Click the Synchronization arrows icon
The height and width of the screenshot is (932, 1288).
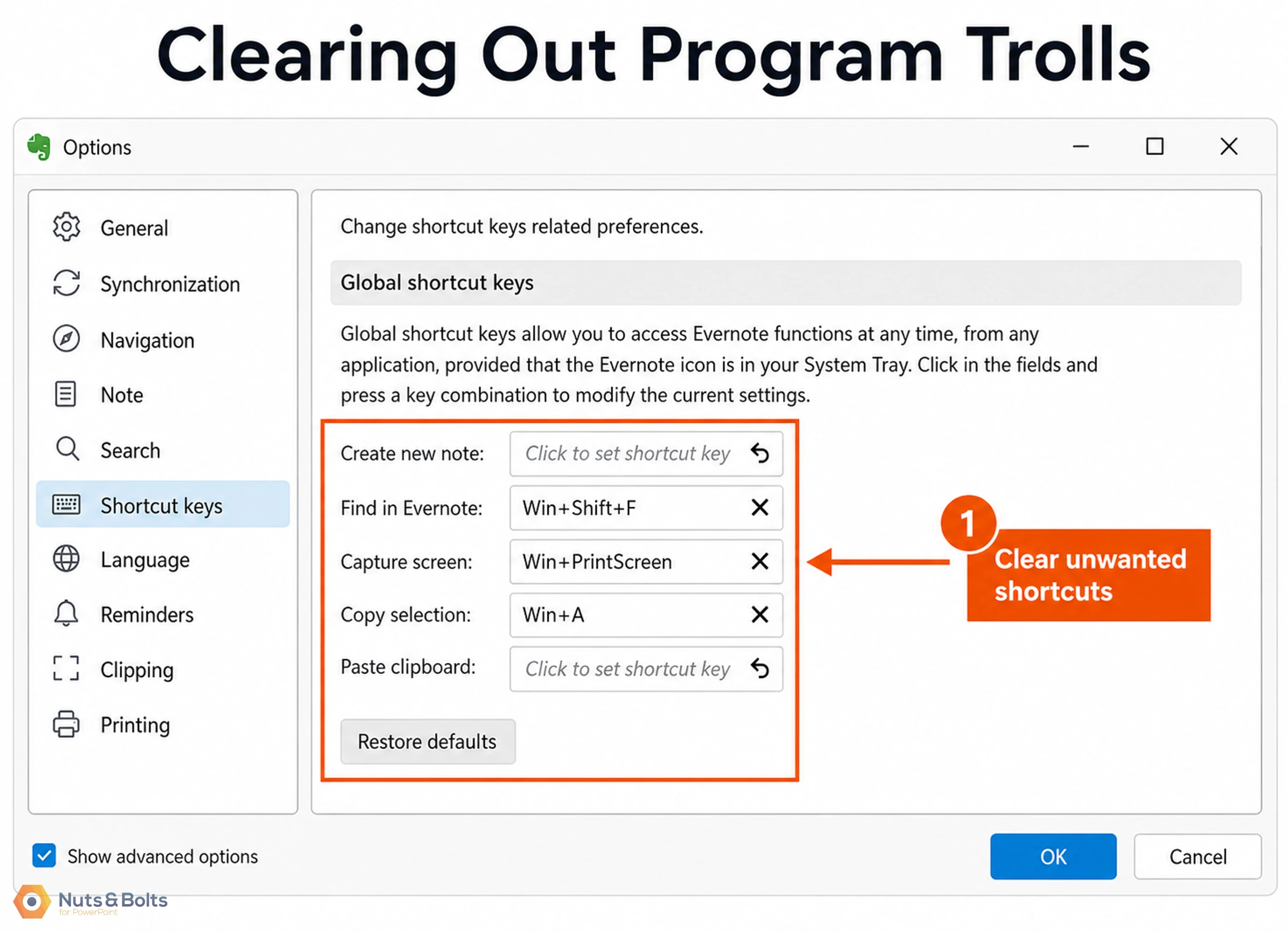tap(67, 283)
